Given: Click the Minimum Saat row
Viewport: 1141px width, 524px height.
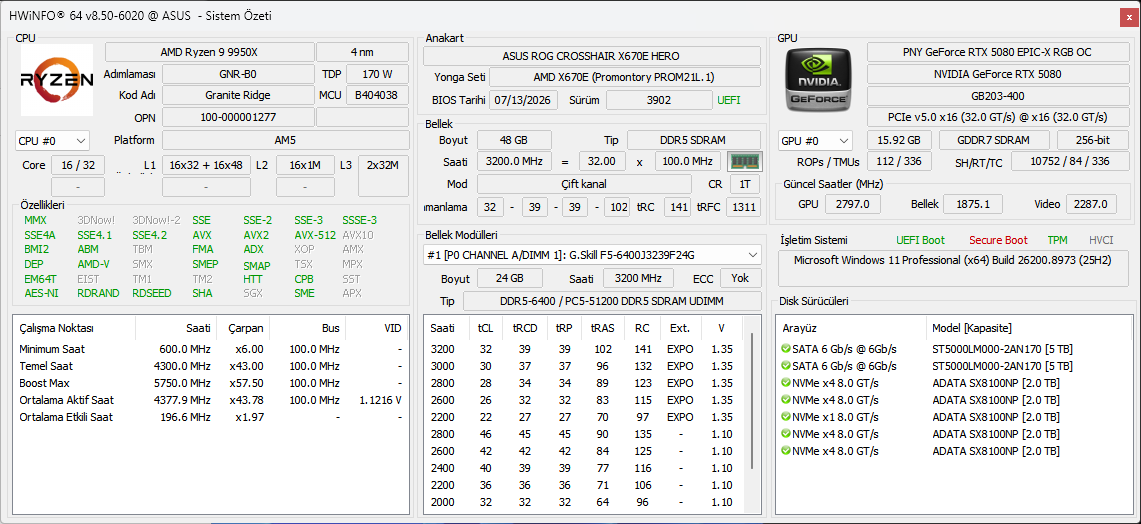Looking at the screenshot, I should click(x=211, y=349).
